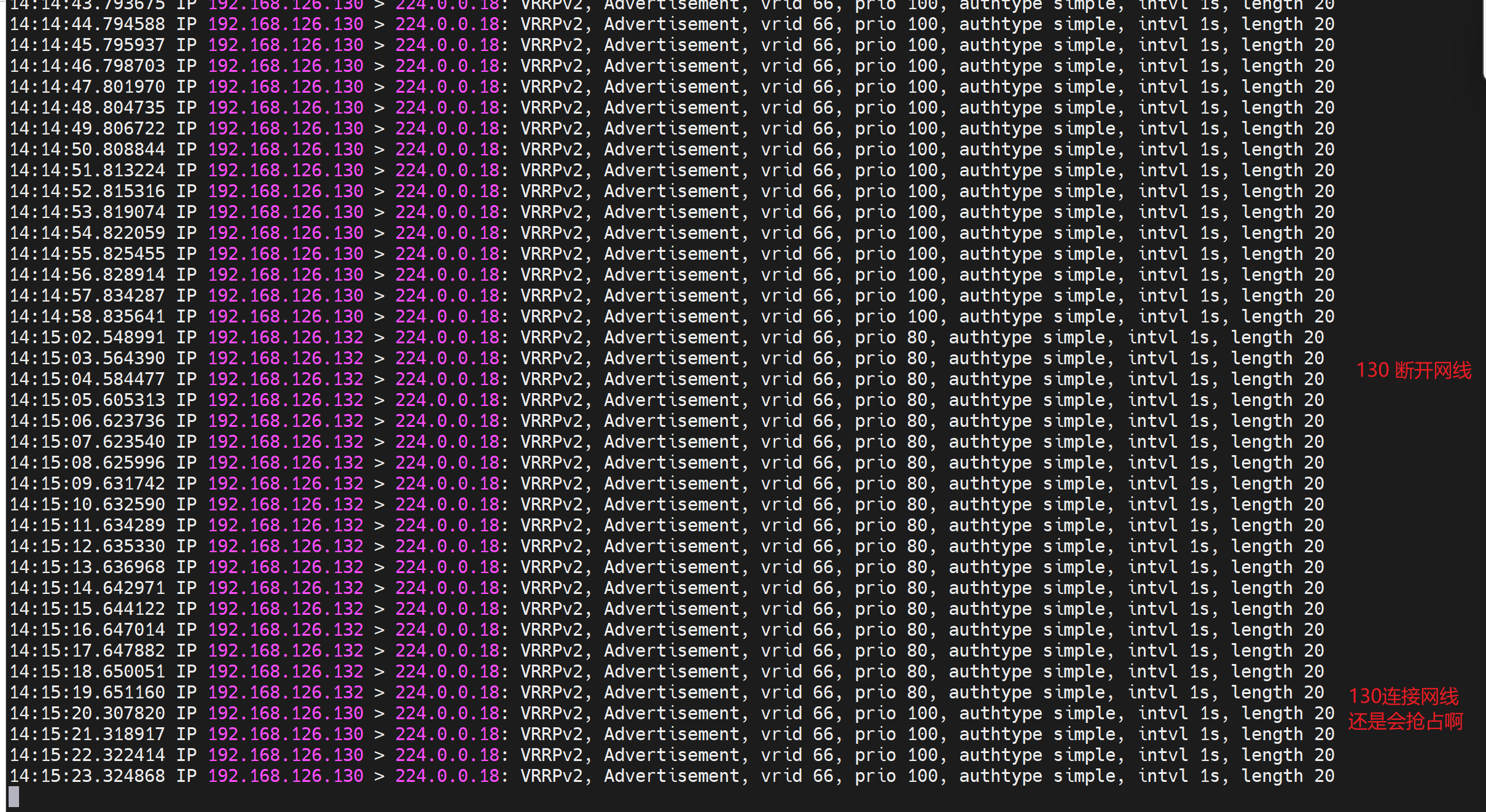Screen dimensions: 1486x812
Task: Click 'intvl 1s' on the 14:15:16 line
Action: click(x=1168, y=630)
